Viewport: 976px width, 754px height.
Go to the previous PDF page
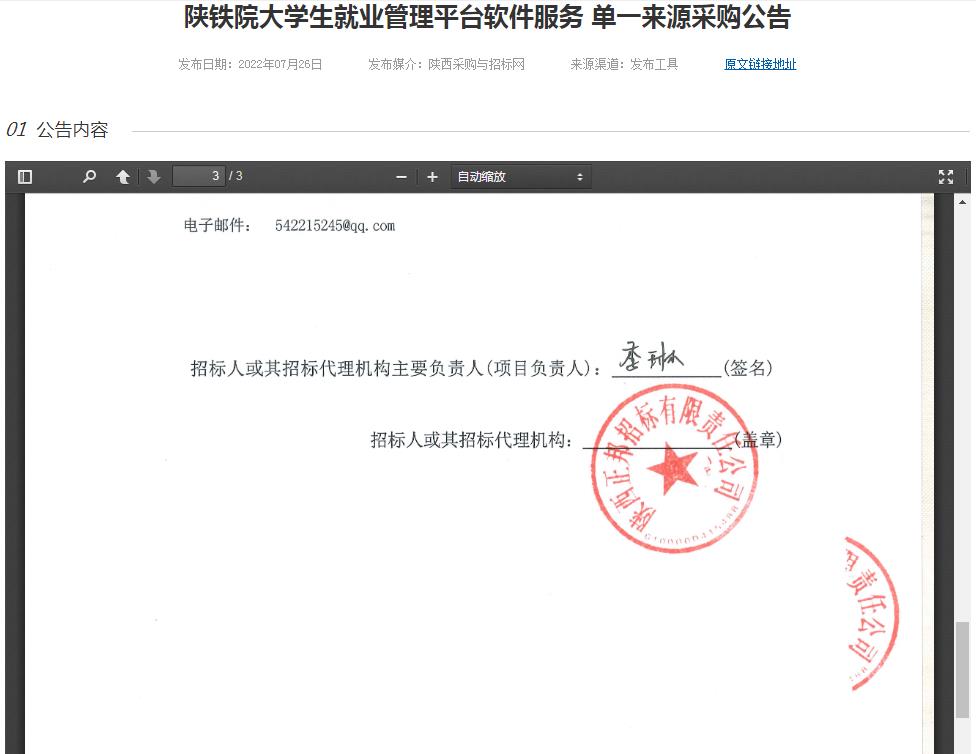(123, 177)
